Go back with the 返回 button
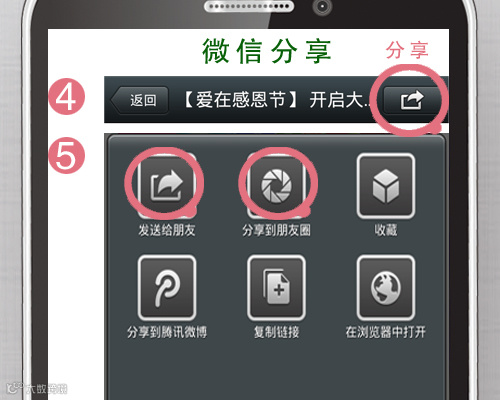Viewport: 500px width, 400px height. click(140, 100)
